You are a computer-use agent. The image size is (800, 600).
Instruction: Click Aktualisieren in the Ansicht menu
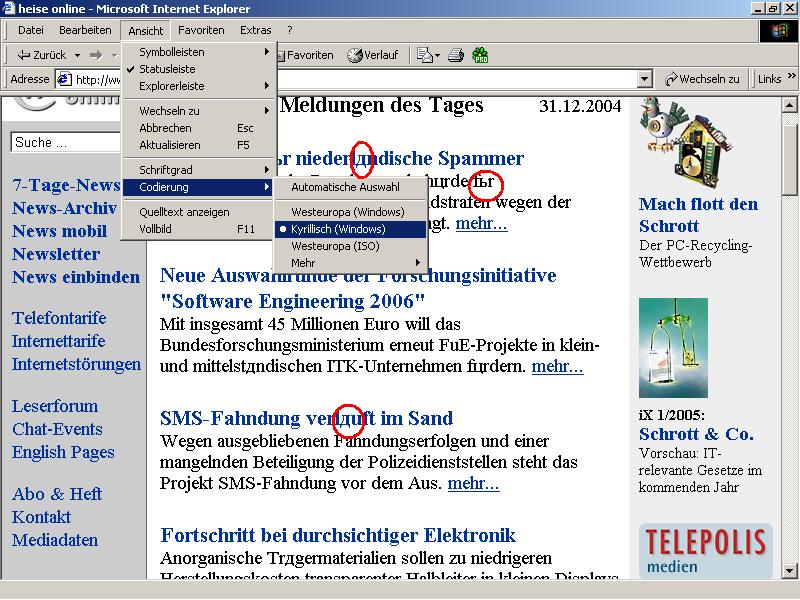coord(199,145)
